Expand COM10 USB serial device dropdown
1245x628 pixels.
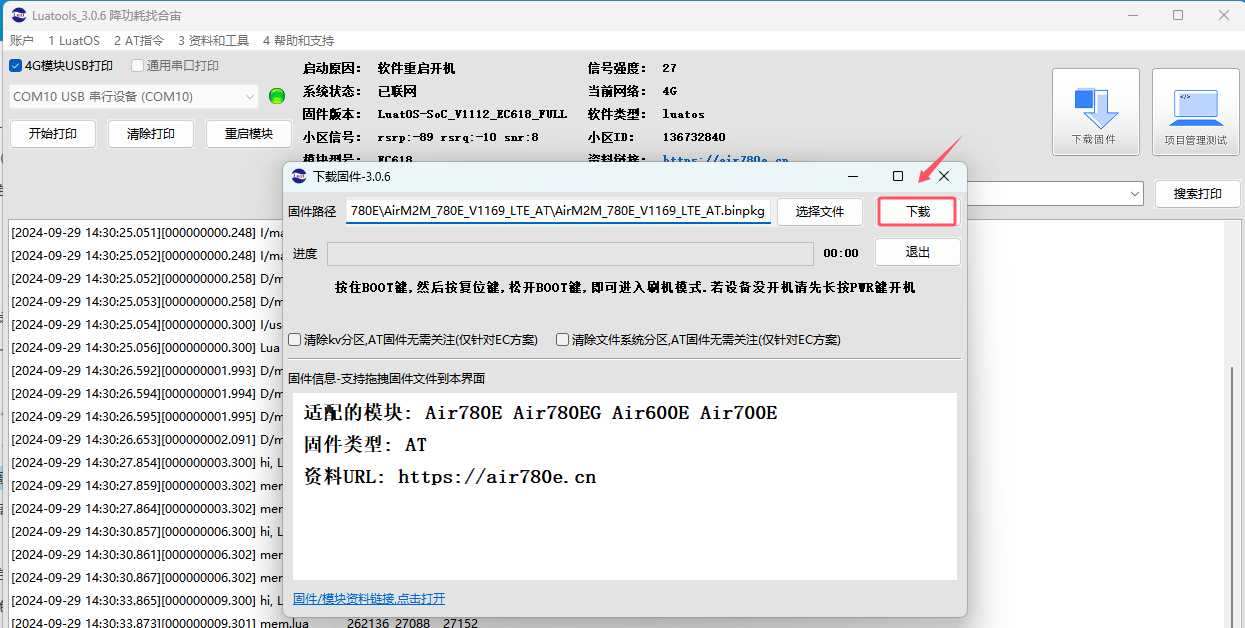pyautogui.click(x=250, y=96)
